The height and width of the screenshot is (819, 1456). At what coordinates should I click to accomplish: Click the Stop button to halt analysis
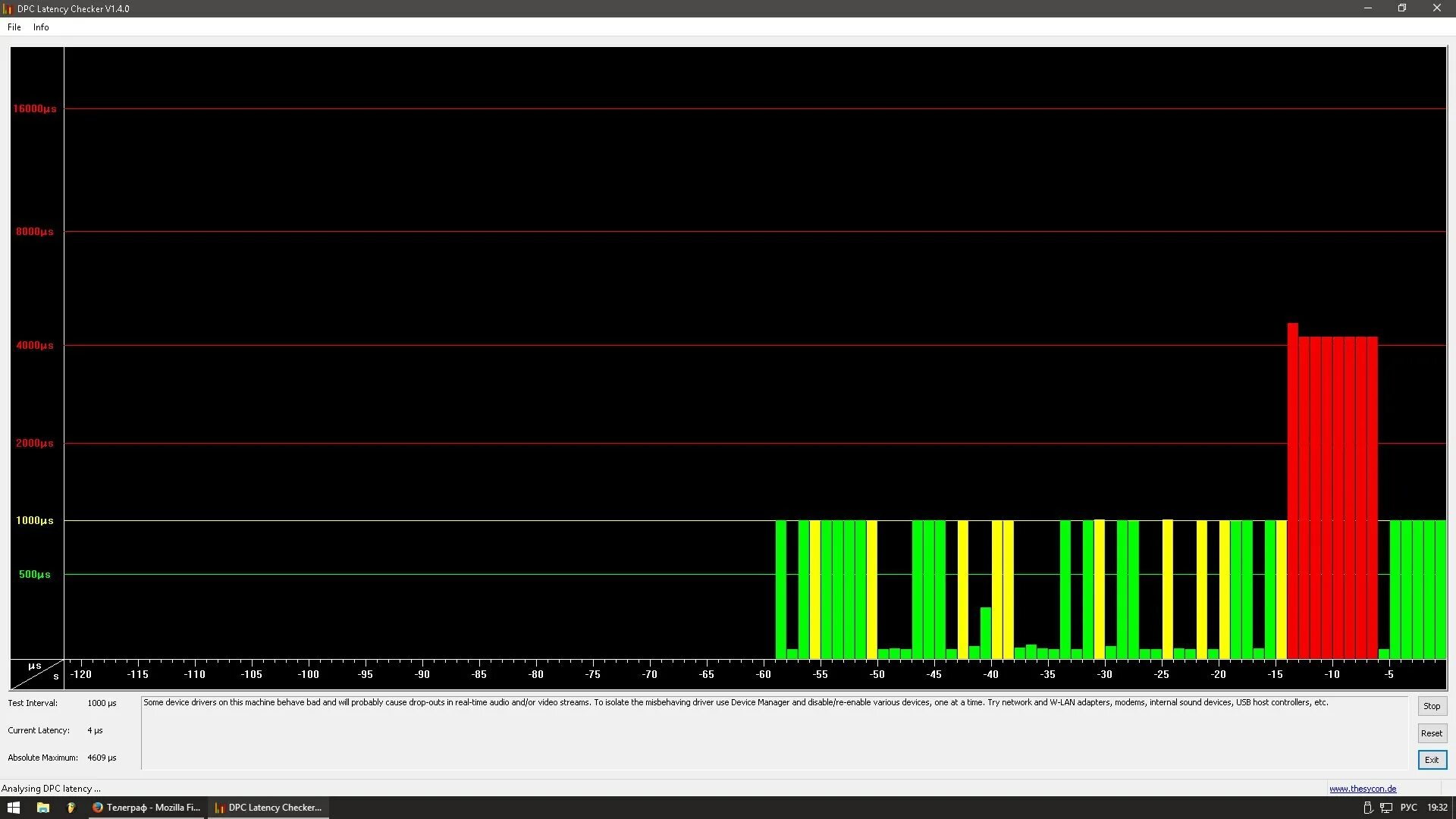pos(1432,705)
